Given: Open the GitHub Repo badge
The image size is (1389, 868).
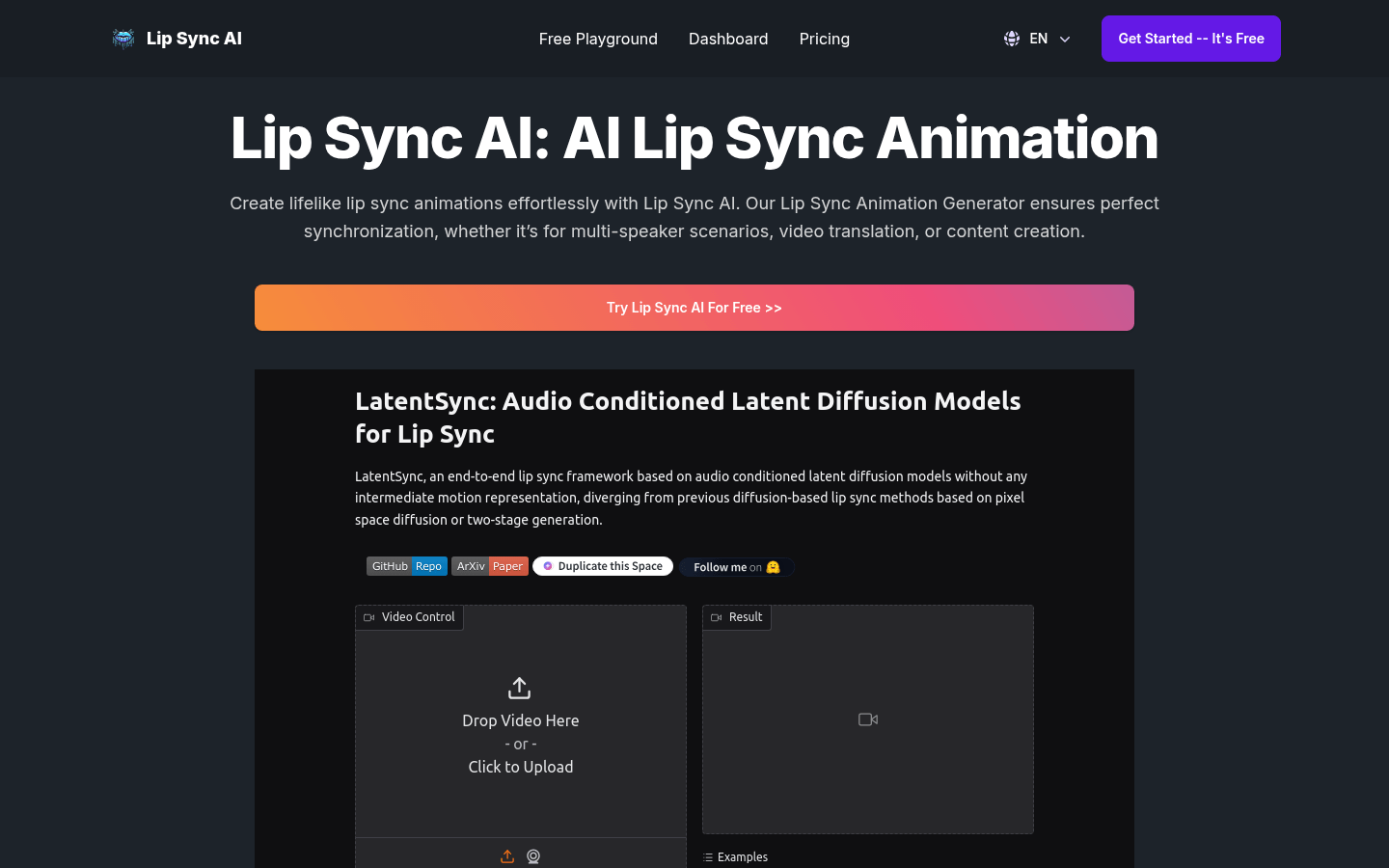Looking at the screenshot, I should [407, 566].
